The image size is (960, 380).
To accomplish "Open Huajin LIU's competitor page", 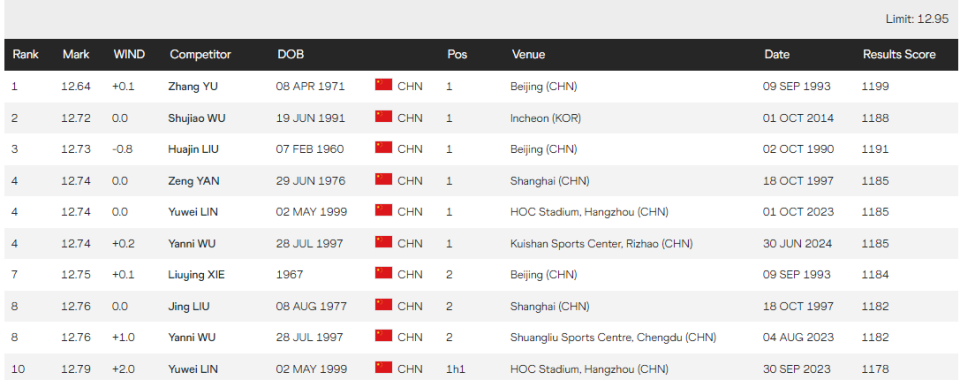I will coord(193,149).
